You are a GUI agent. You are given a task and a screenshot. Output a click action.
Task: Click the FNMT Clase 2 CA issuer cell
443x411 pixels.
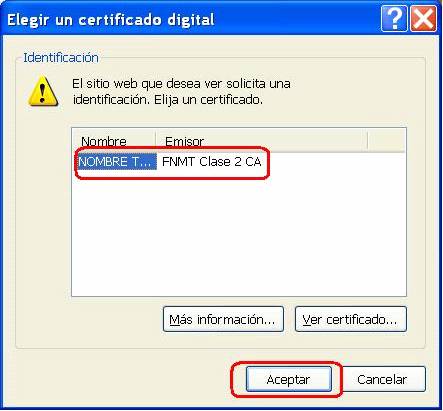[212, 162]
